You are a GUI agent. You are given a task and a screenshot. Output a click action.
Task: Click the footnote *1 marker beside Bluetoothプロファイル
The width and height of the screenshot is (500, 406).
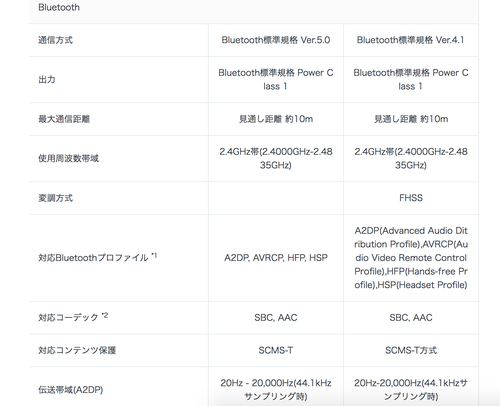click(x=154, y=256)
